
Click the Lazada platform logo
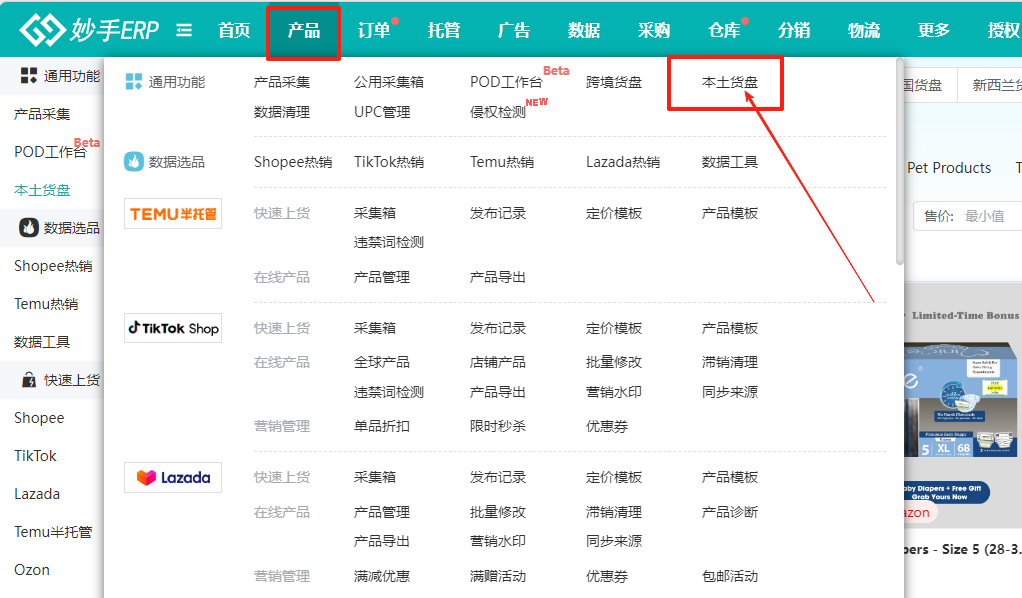[x=173, y=477]
